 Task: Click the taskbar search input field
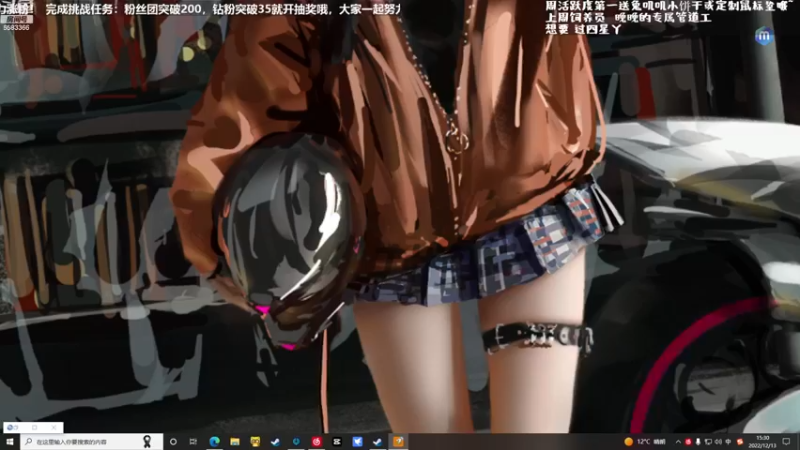pyautogui.click(x=91, y=442)
